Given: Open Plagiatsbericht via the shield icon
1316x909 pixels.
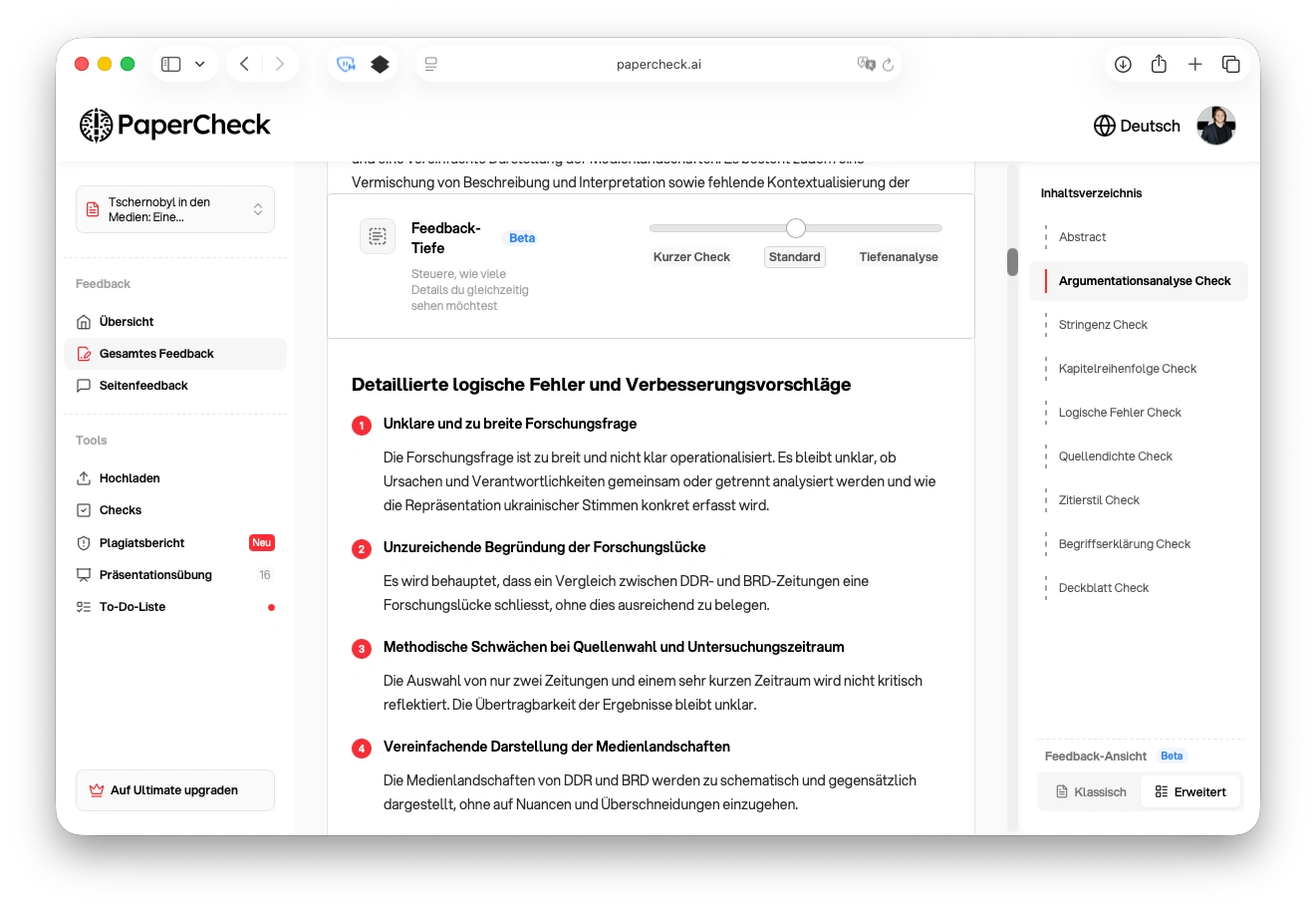Looking at the screenshot, I should (84, 542).
